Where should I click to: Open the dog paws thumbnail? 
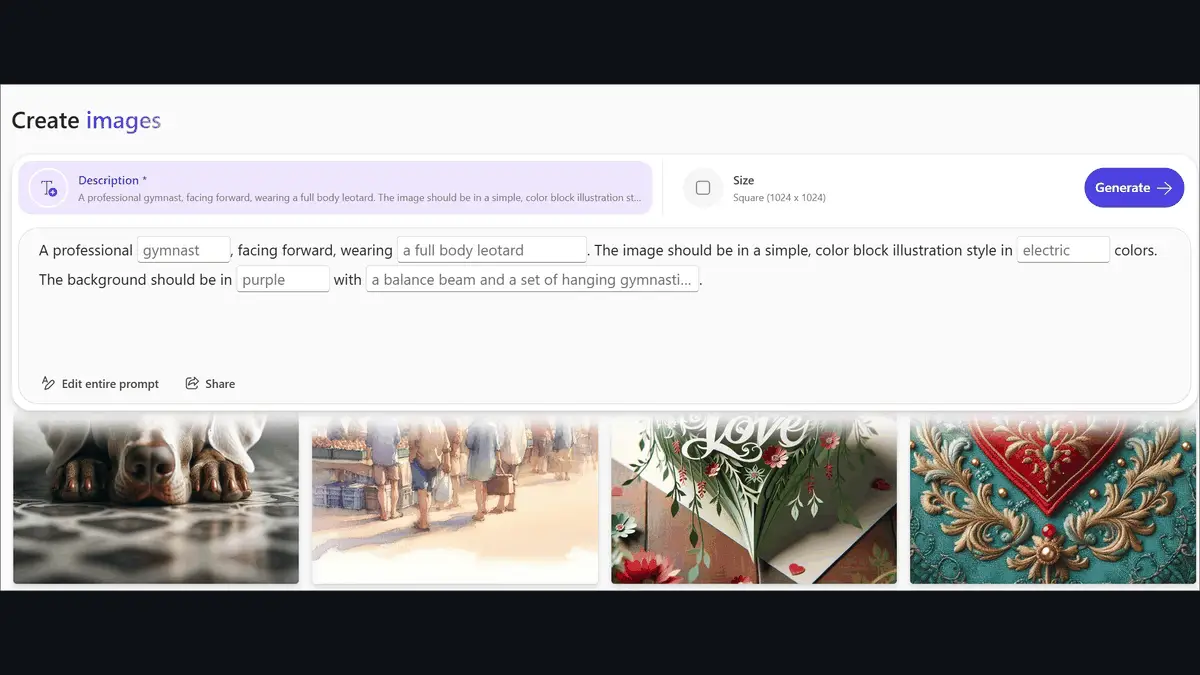tap(156, 500)
